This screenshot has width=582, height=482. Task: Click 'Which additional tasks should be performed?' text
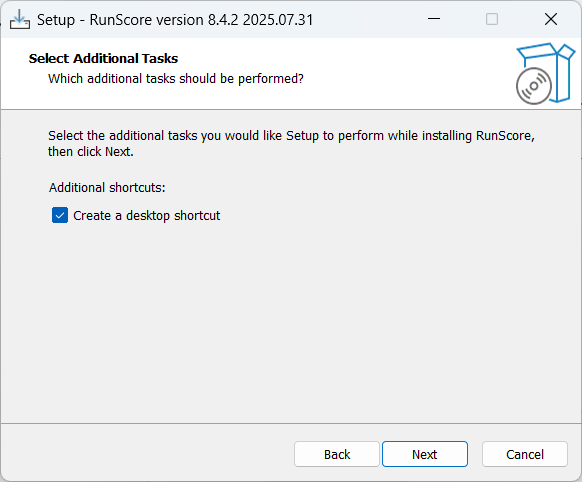point(176,79)
